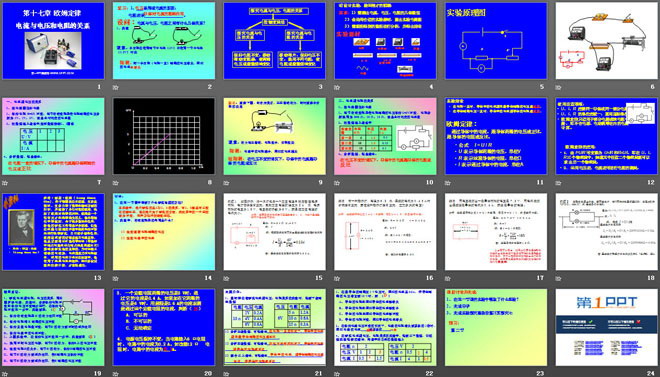
Task: Click the animation star under slide 18
Action: point(559,278)
